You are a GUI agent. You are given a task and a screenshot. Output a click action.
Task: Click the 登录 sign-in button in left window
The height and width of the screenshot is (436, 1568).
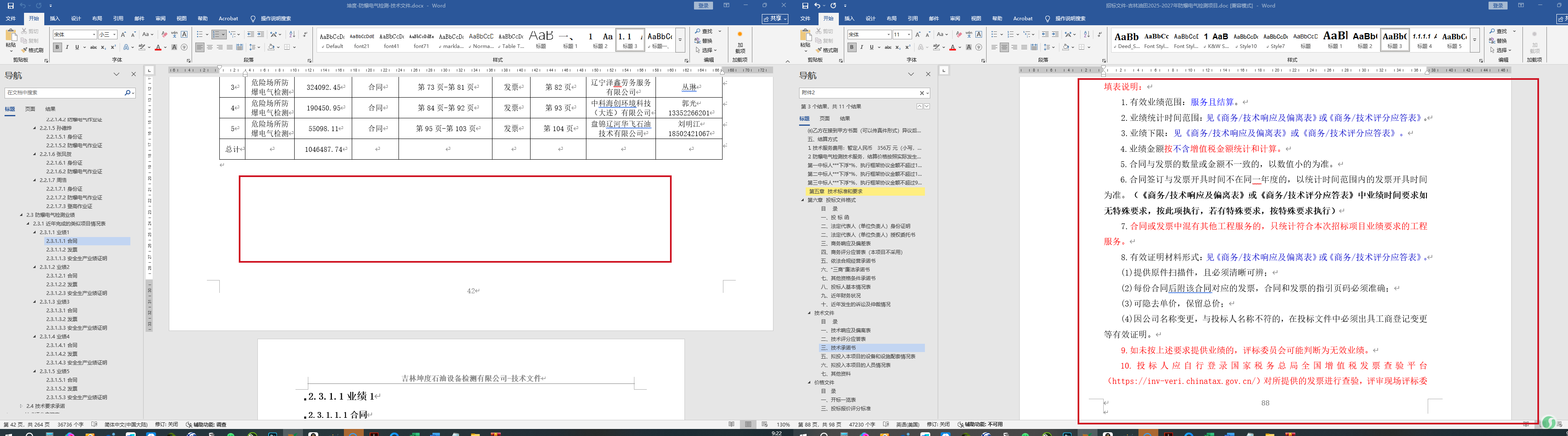coord(703,5)
